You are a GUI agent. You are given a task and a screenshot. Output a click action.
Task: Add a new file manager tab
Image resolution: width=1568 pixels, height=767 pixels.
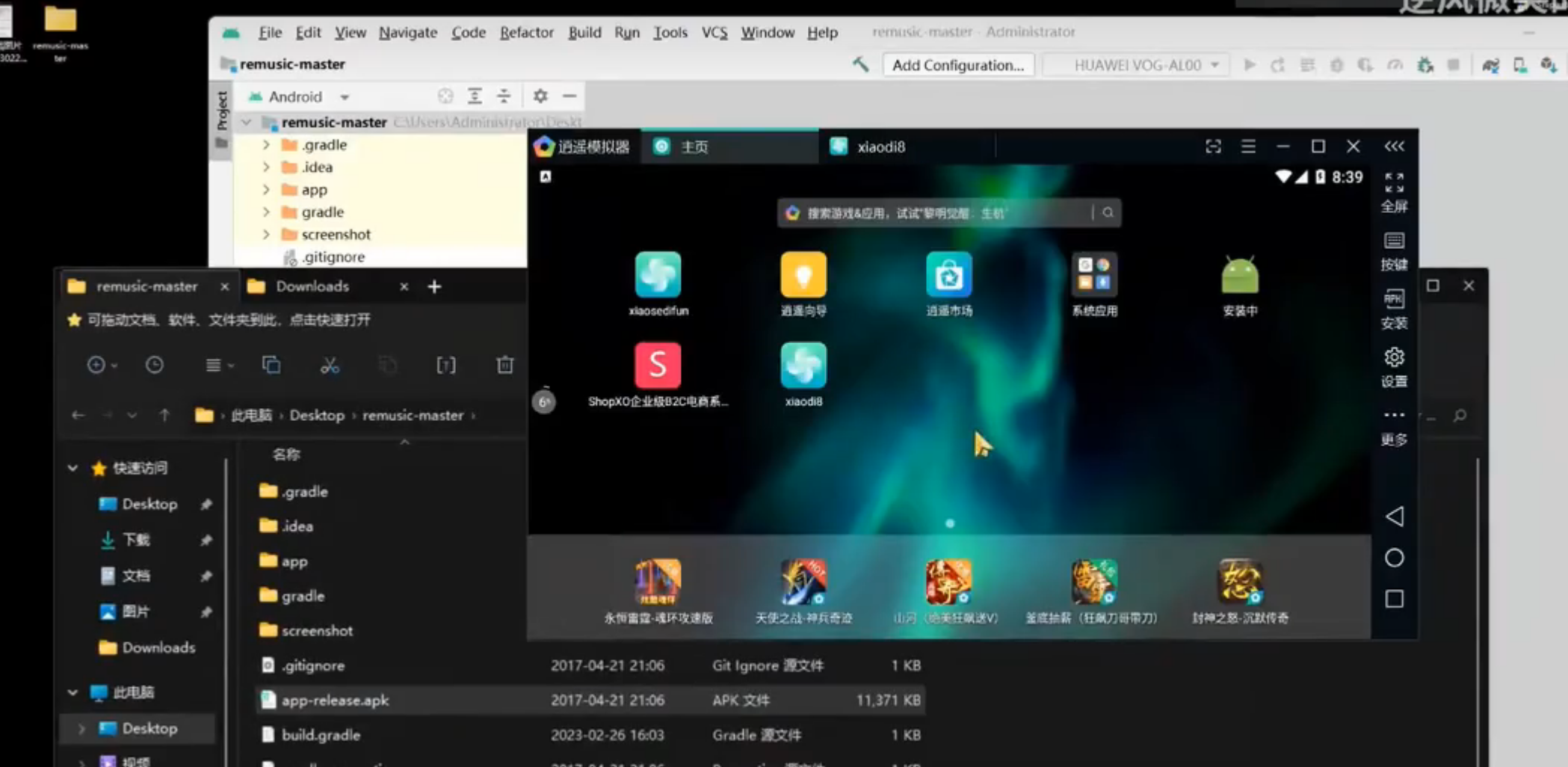pos(434,286)
